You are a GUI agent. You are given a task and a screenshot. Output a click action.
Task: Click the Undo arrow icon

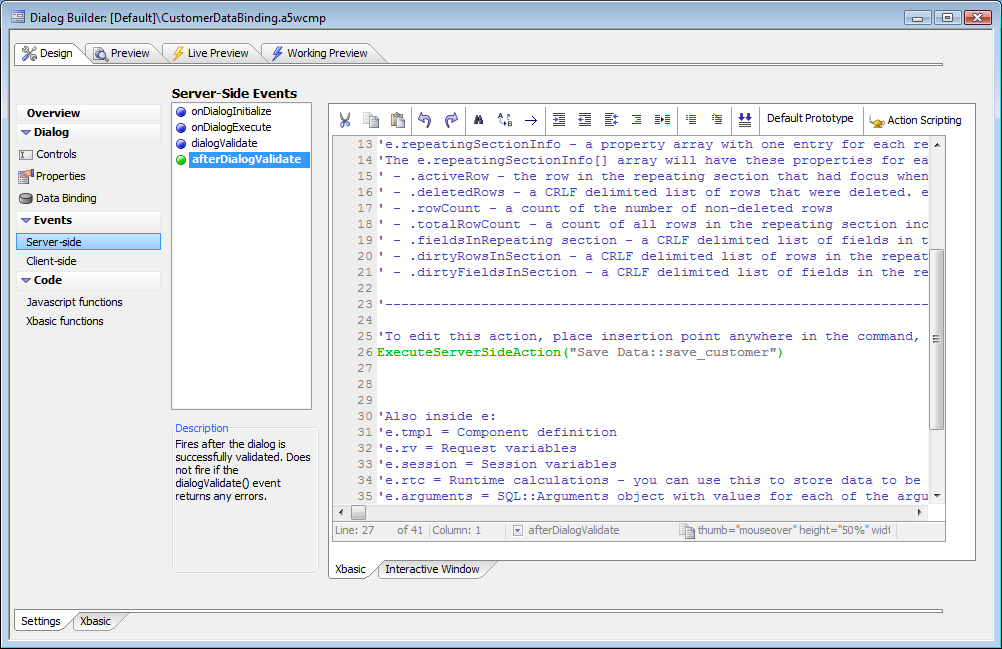click(x=424, y=119)
